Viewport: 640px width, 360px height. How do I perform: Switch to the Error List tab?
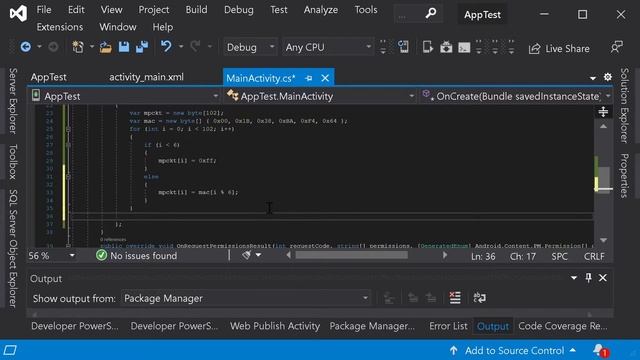click(448, 326)
